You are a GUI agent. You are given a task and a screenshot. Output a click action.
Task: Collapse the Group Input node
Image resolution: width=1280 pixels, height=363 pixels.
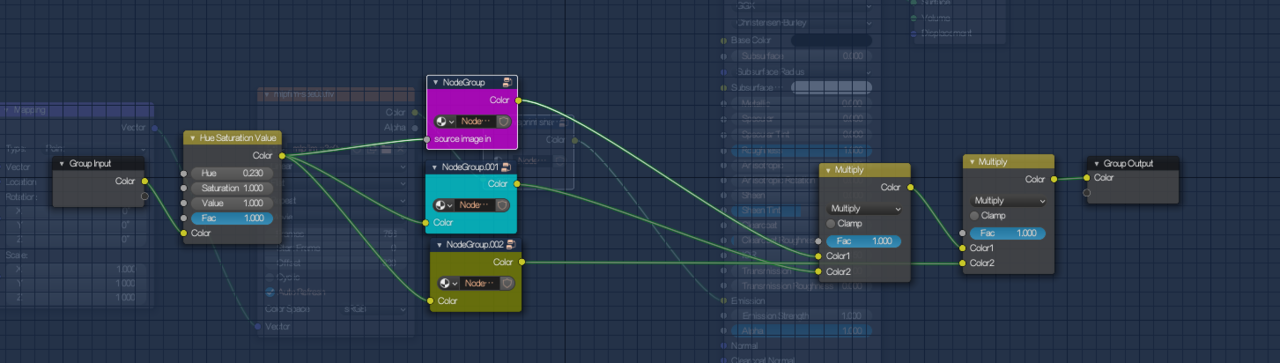point(61,163)
